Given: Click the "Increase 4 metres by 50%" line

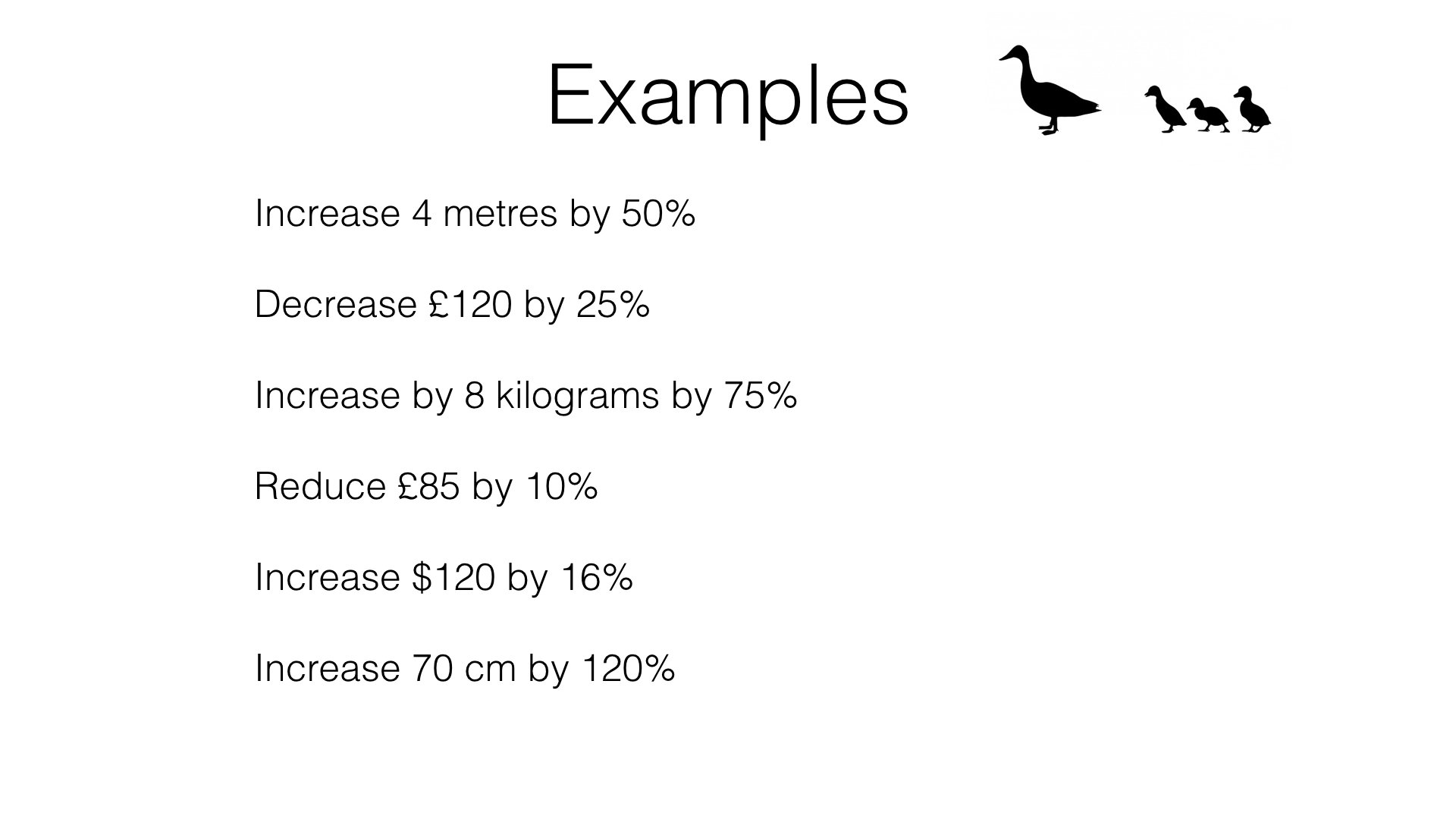Looking at the screenshot, I should (475, 214).
